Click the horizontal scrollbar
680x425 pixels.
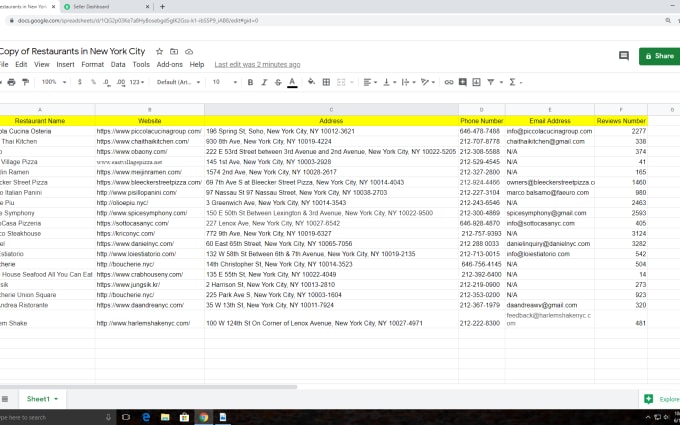(x=149, y=387)
